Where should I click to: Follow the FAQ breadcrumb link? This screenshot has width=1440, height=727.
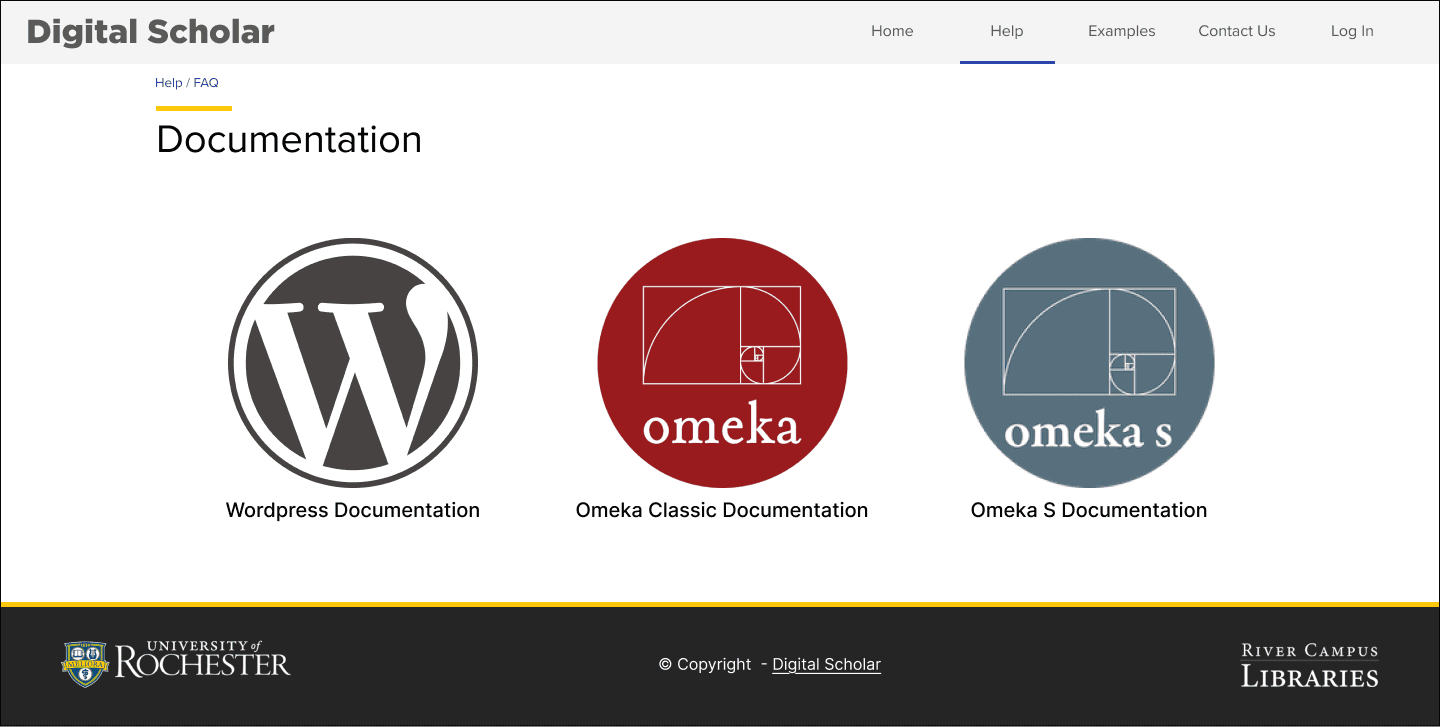click(x=206, y=83)
